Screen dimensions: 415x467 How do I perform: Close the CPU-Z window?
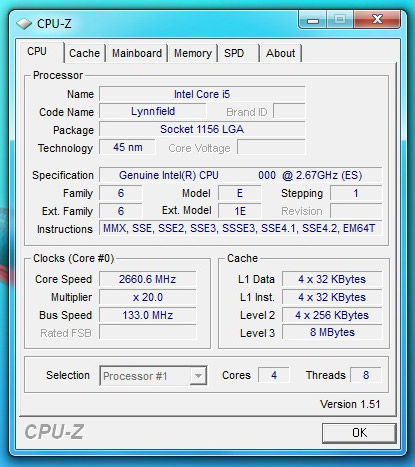(377, 19)
